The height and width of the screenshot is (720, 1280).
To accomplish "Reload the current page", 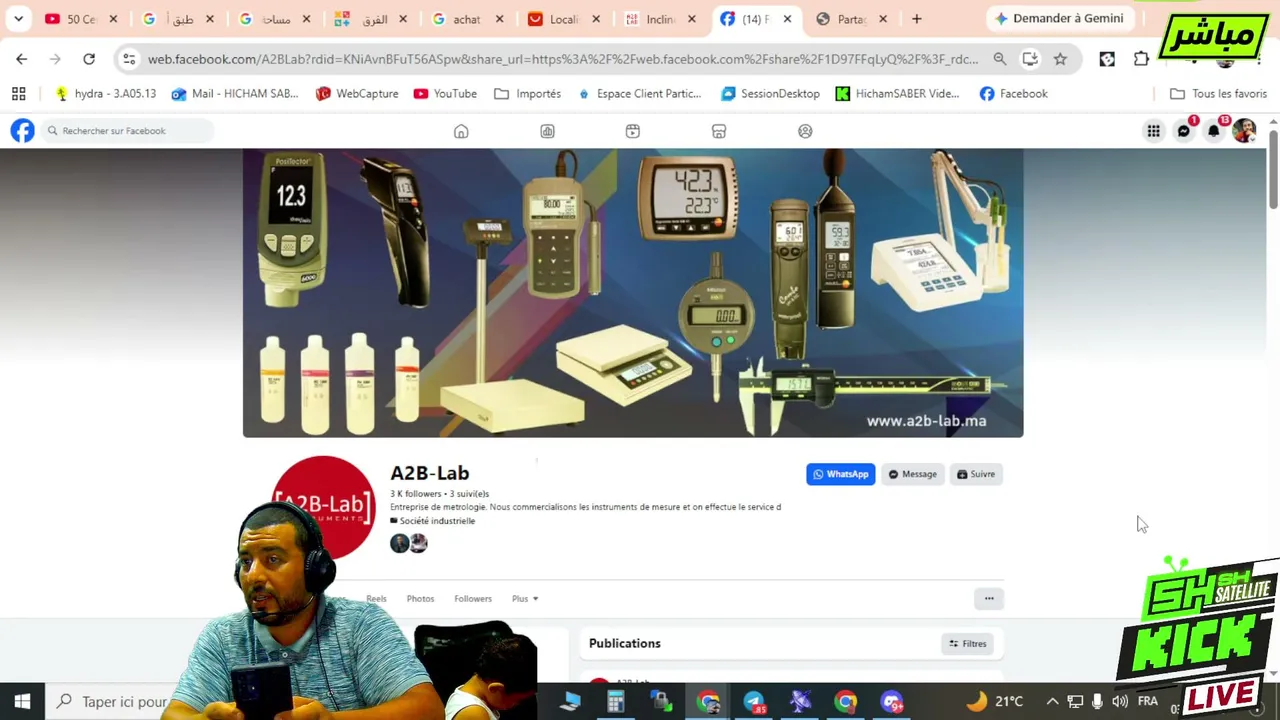I will click(89, 59).
